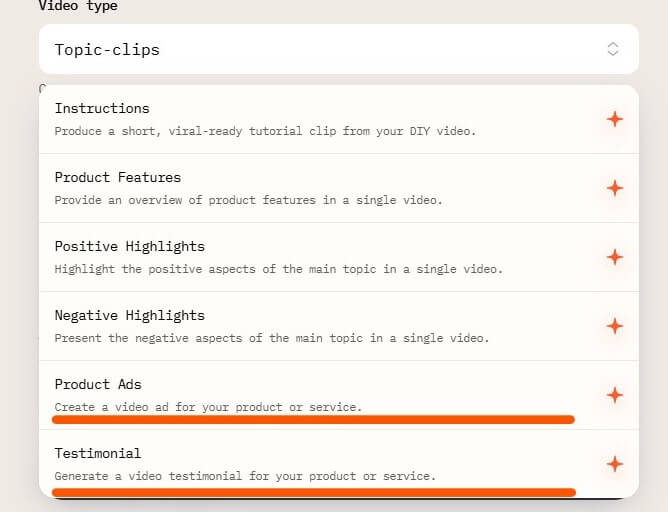
Task: Click the sparkle icon beside Product Ads
Action: (615, 395)
